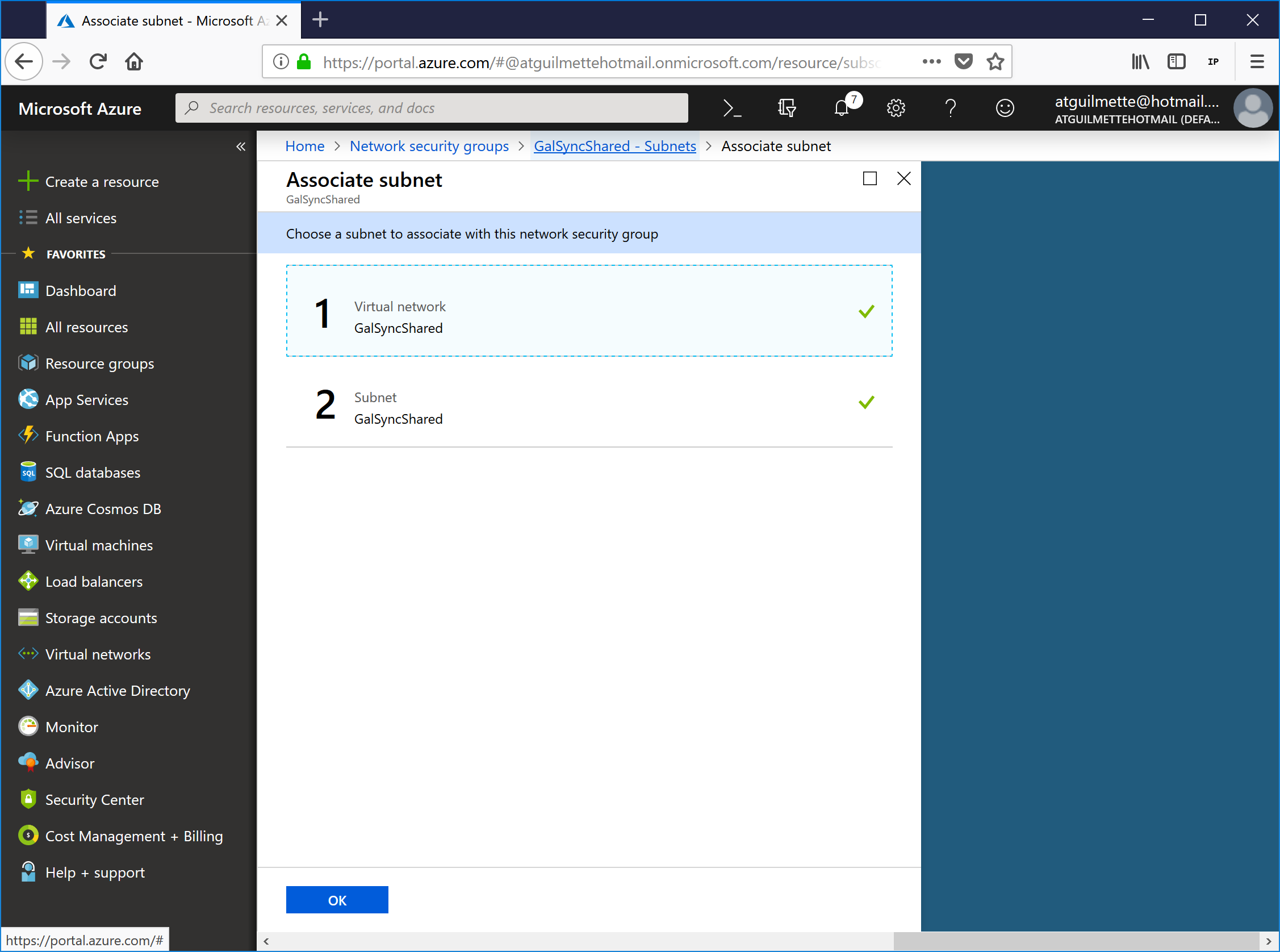Click the directory and subscription filter icon
This screenshot has height=952, width=1280.
(787, 108)
